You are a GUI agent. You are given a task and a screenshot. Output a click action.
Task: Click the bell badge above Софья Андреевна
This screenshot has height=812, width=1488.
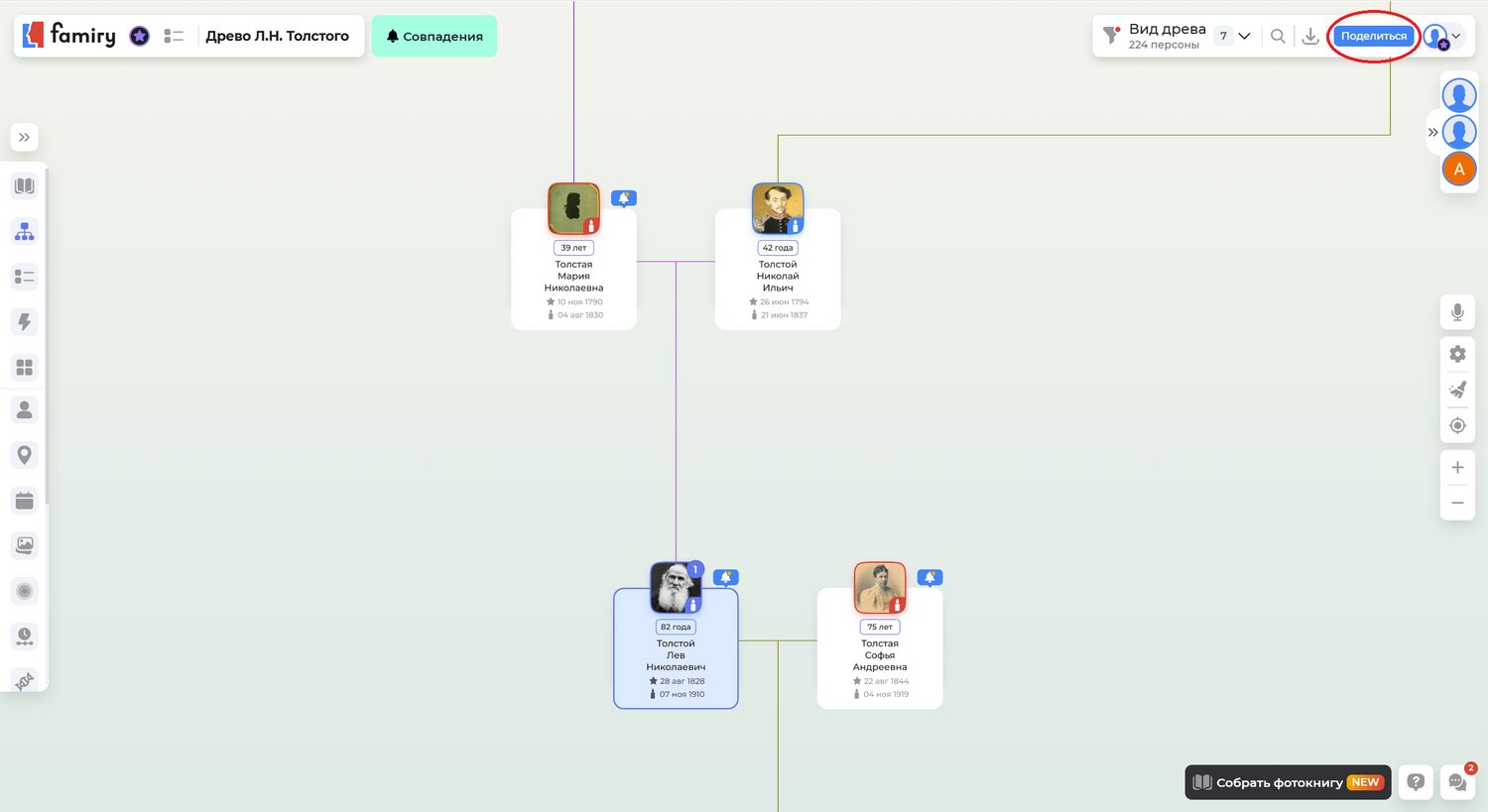click(x=930, y=577)
